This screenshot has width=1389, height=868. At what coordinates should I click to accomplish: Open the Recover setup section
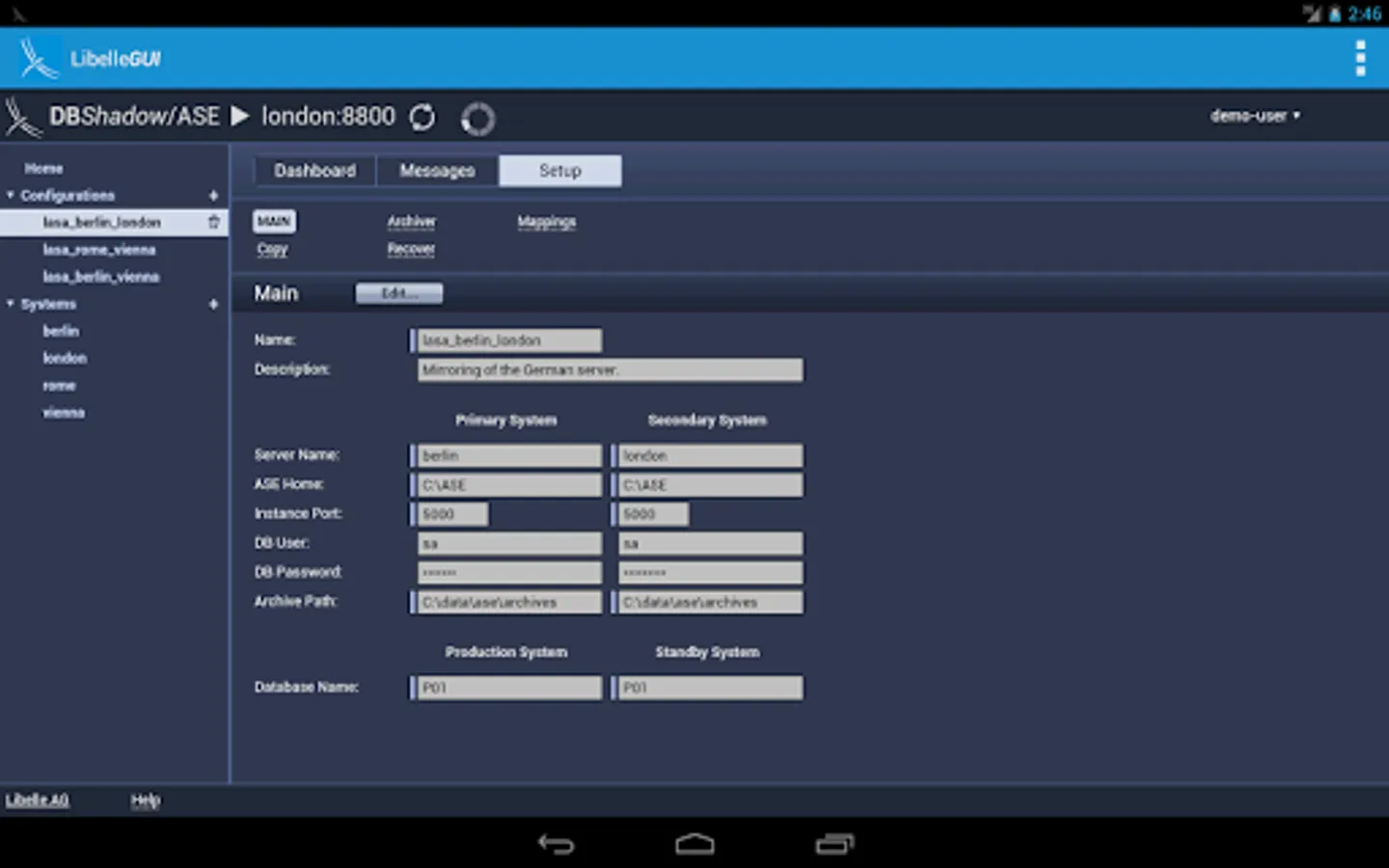point(411,249)
